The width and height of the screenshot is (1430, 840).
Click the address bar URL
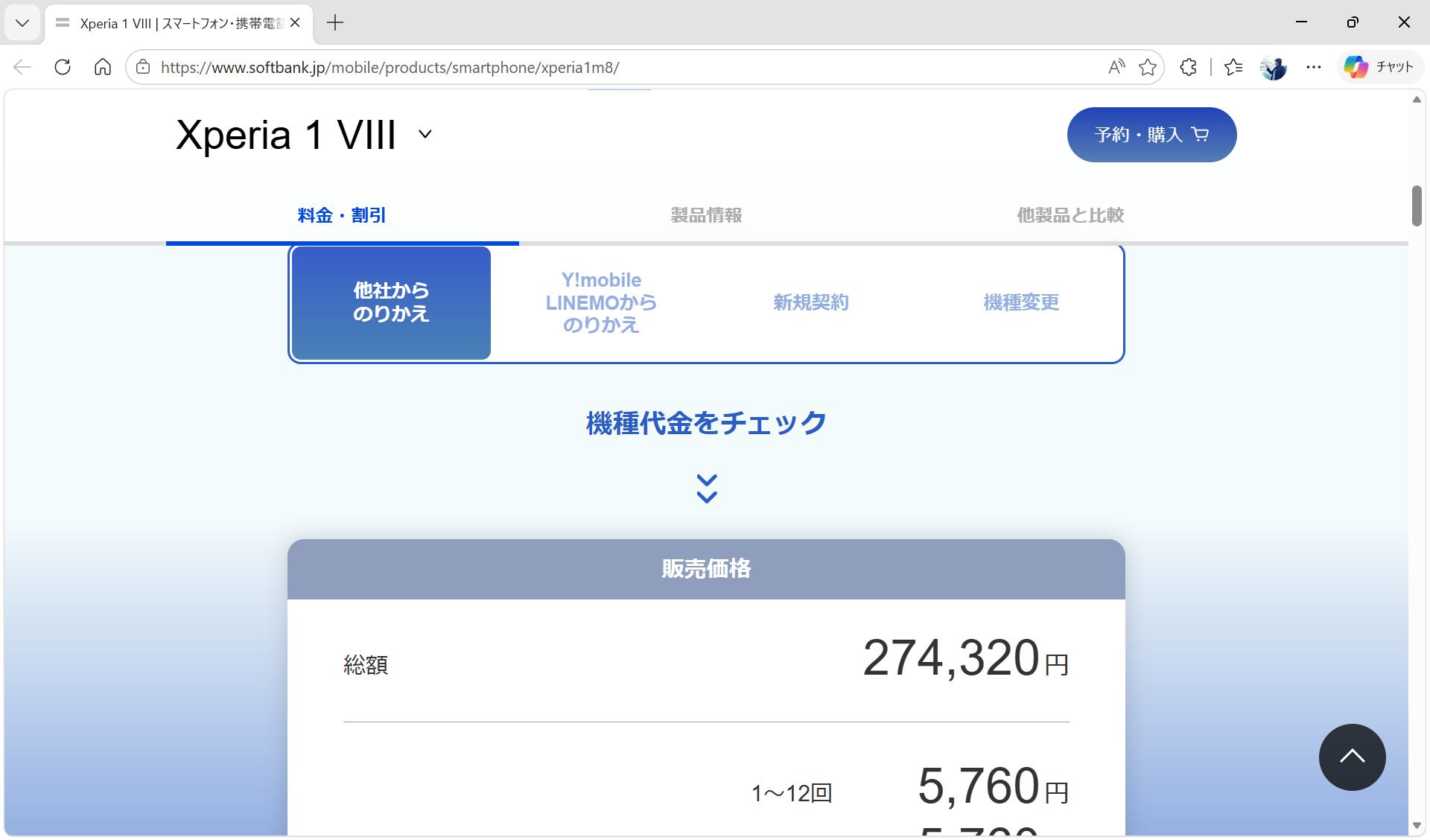pyautogui.click(x=390, y=67)
